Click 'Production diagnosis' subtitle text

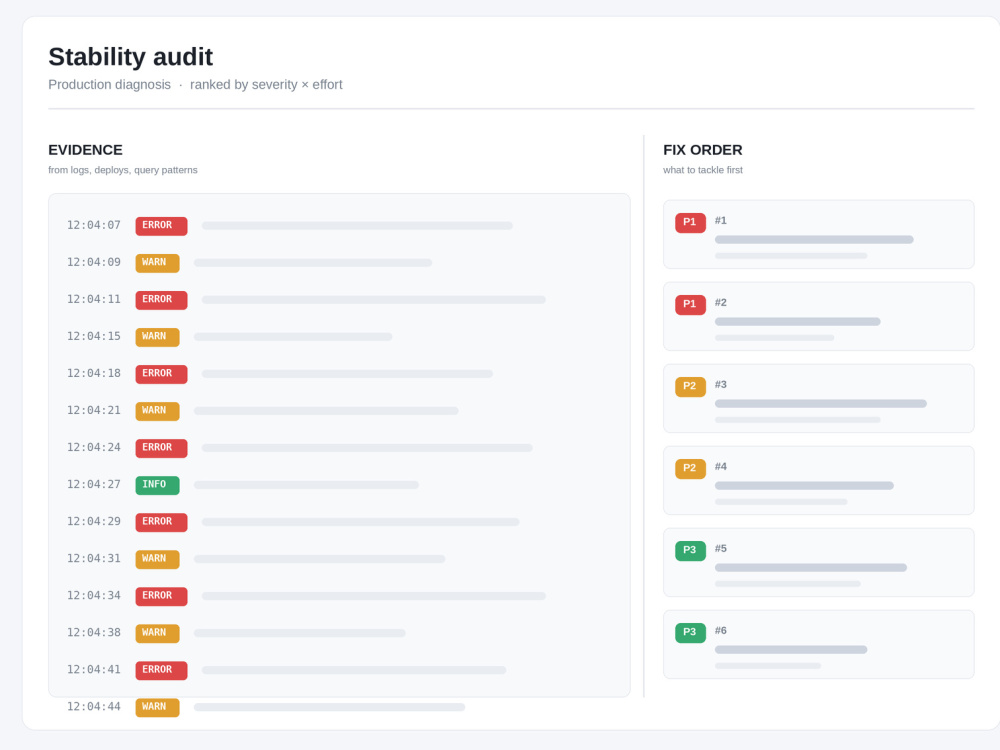pos(110,85)
